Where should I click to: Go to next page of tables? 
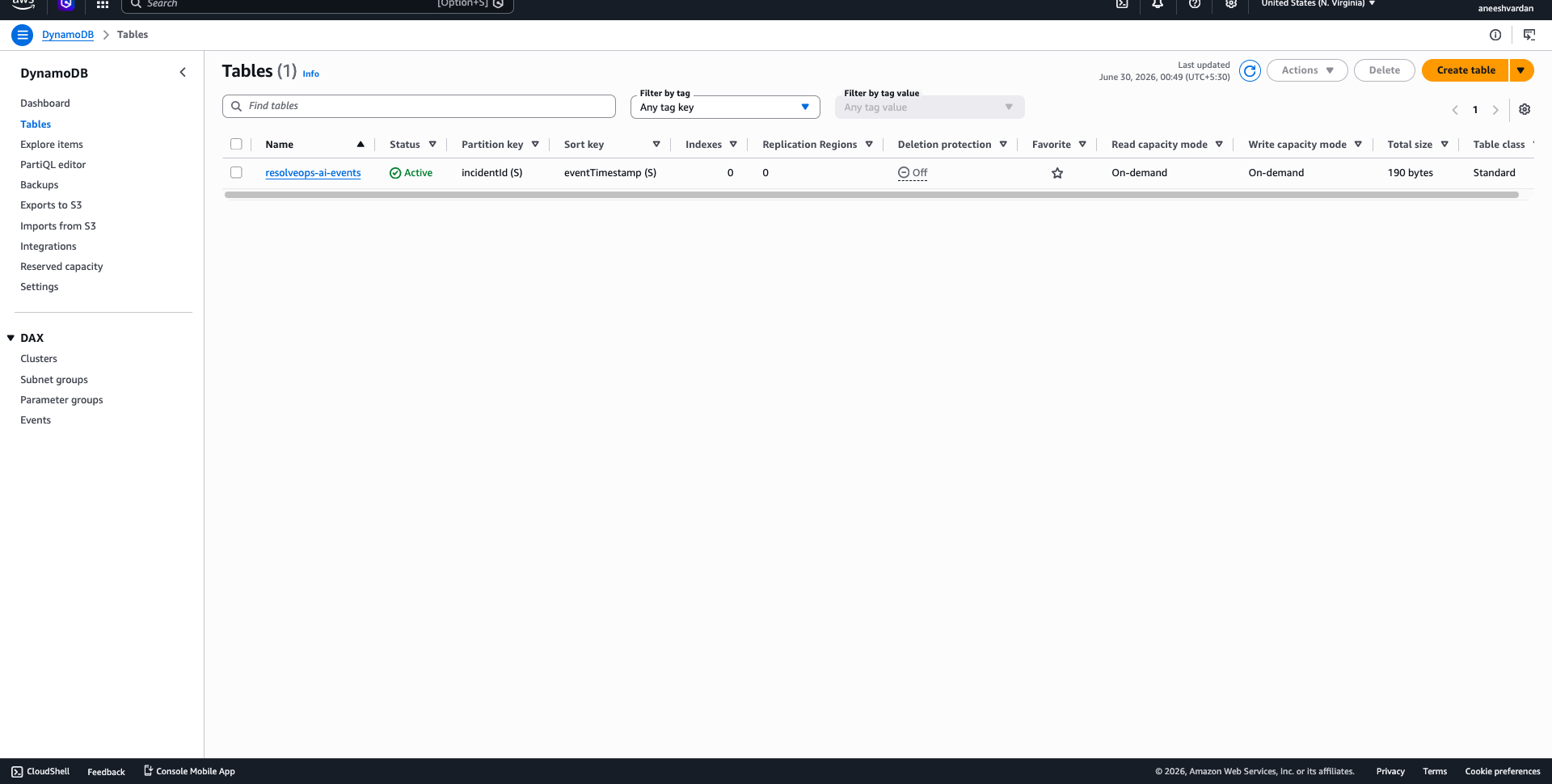(x=1495, y=110)
